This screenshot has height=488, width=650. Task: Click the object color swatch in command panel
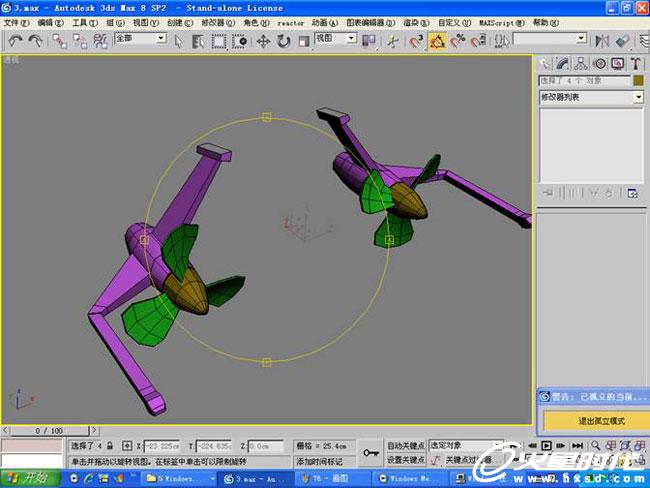pos(638,80)
